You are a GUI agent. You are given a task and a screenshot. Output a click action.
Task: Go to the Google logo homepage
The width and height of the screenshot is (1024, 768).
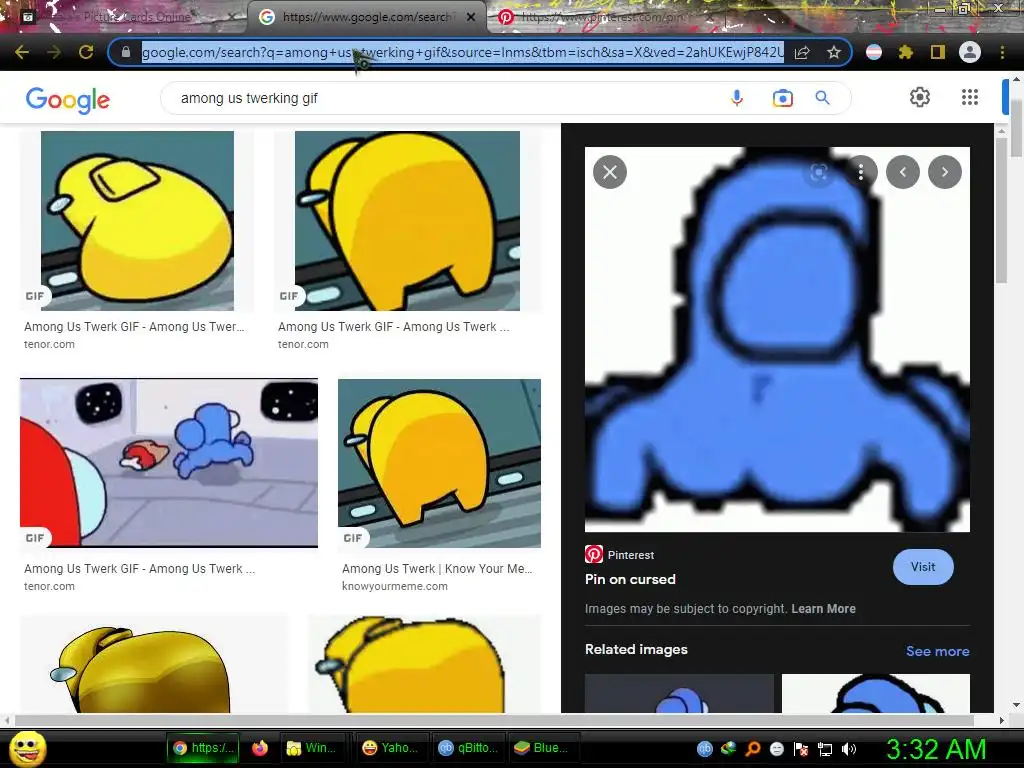pyautogui.click(x=68, y=100)
